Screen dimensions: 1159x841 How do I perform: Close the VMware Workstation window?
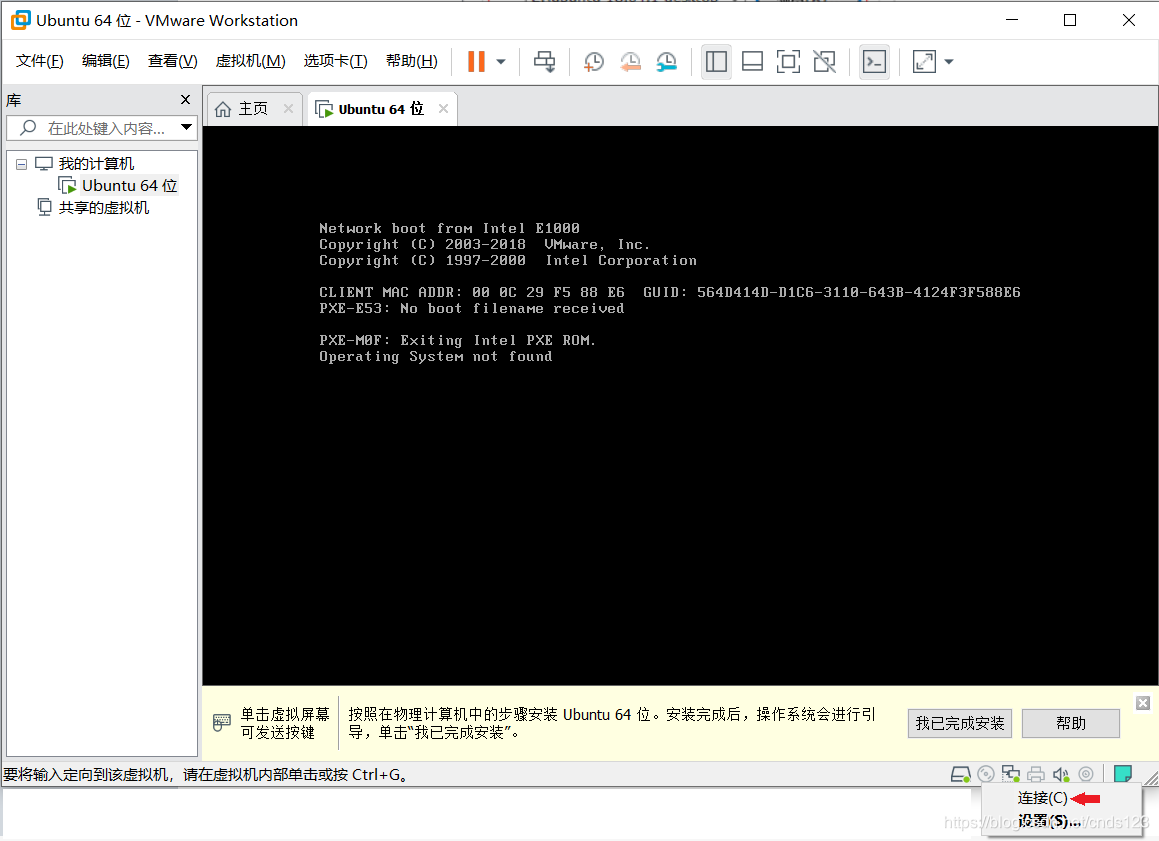pos(1129,20)
